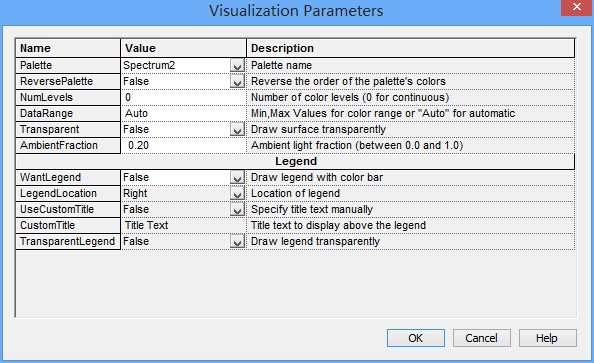The image size is (594, 363).
Task: Click the Cancel button
Action: [481, 338]
